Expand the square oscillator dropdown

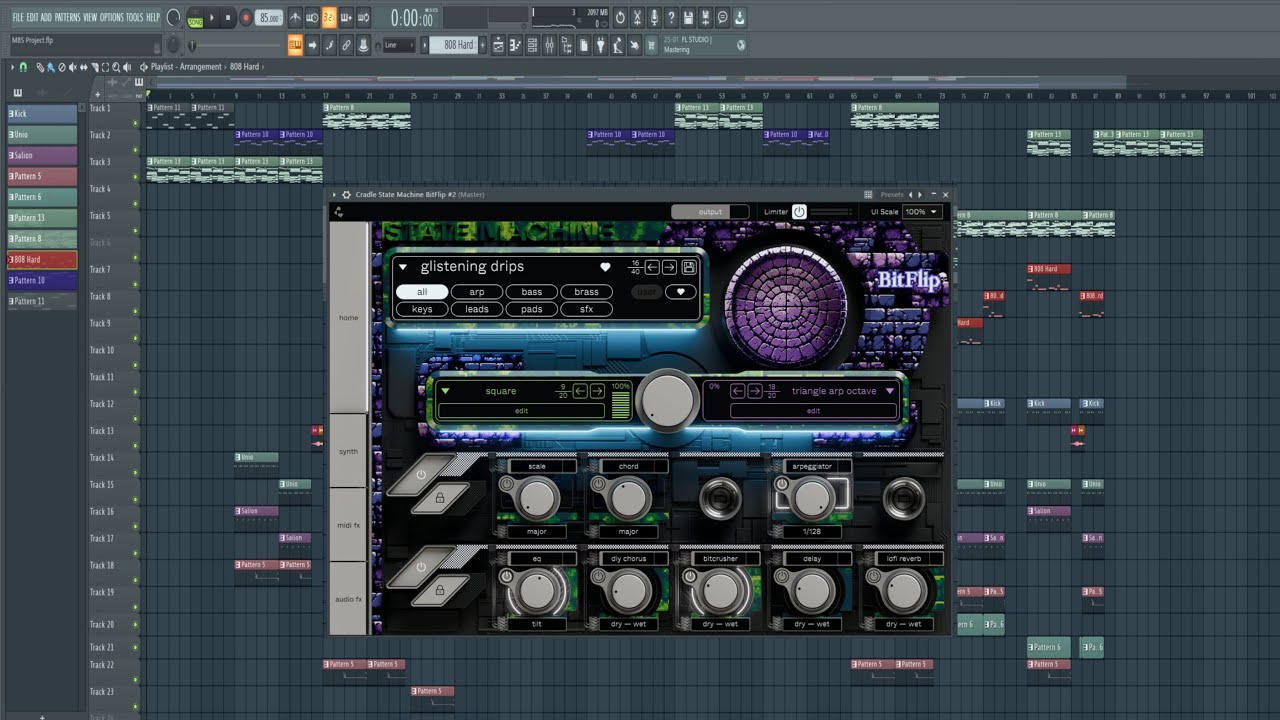click(446, 391)
